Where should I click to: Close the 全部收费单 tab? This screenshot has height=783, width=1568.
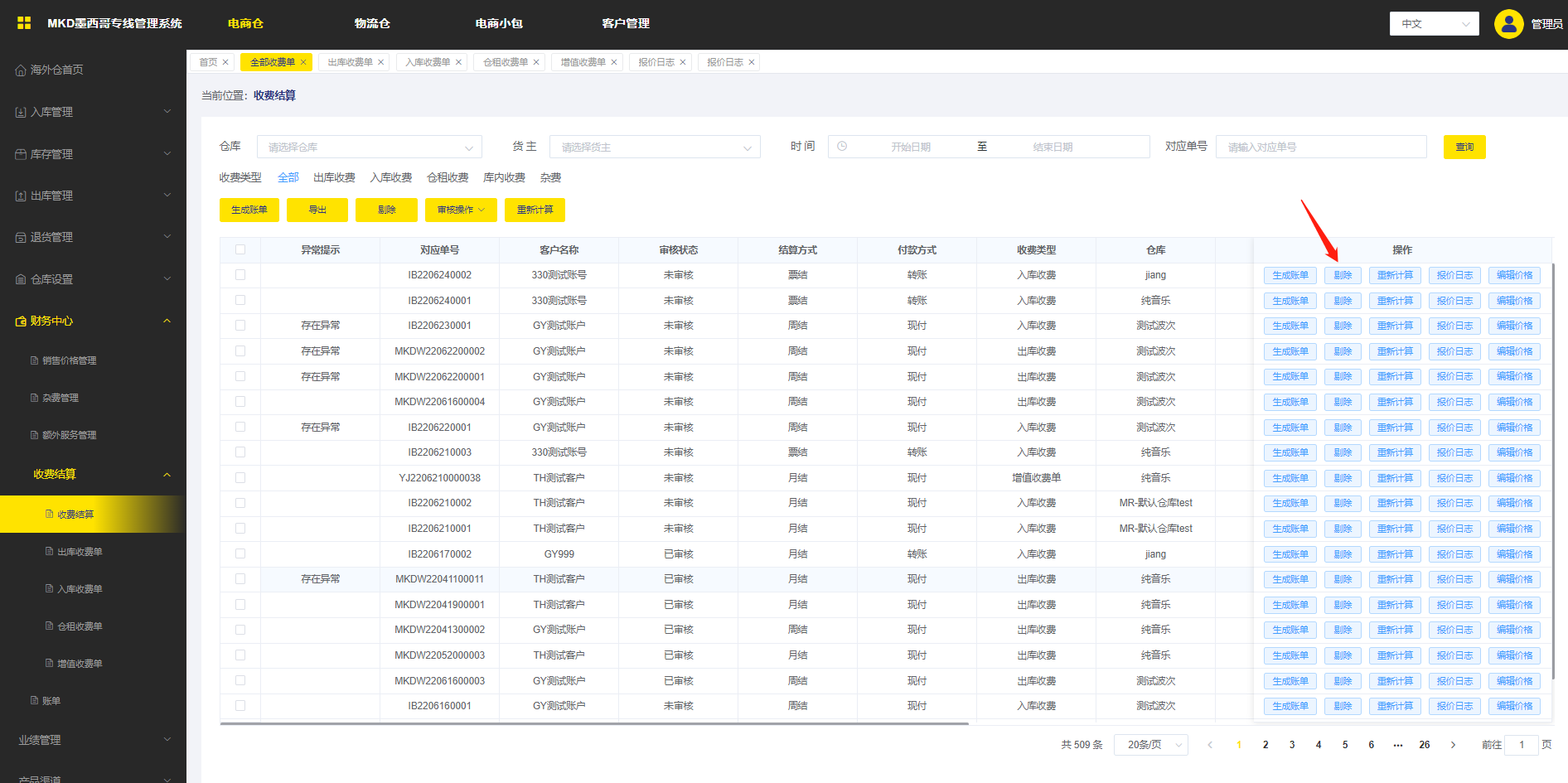(x=303, y=62)
